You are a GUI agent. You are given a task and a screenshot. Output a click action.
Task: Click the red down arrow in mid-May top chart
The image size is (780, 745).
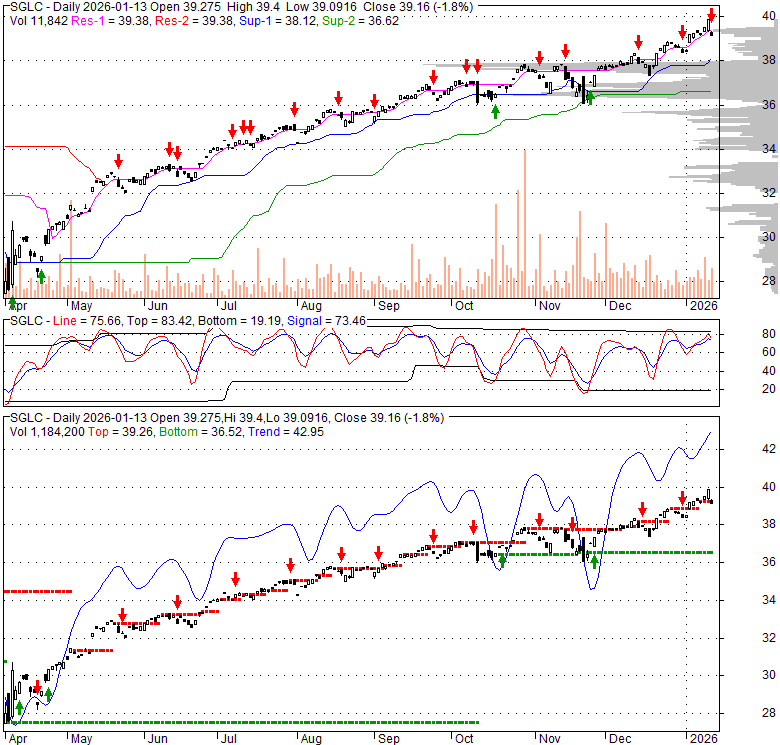tap(118, 161)
